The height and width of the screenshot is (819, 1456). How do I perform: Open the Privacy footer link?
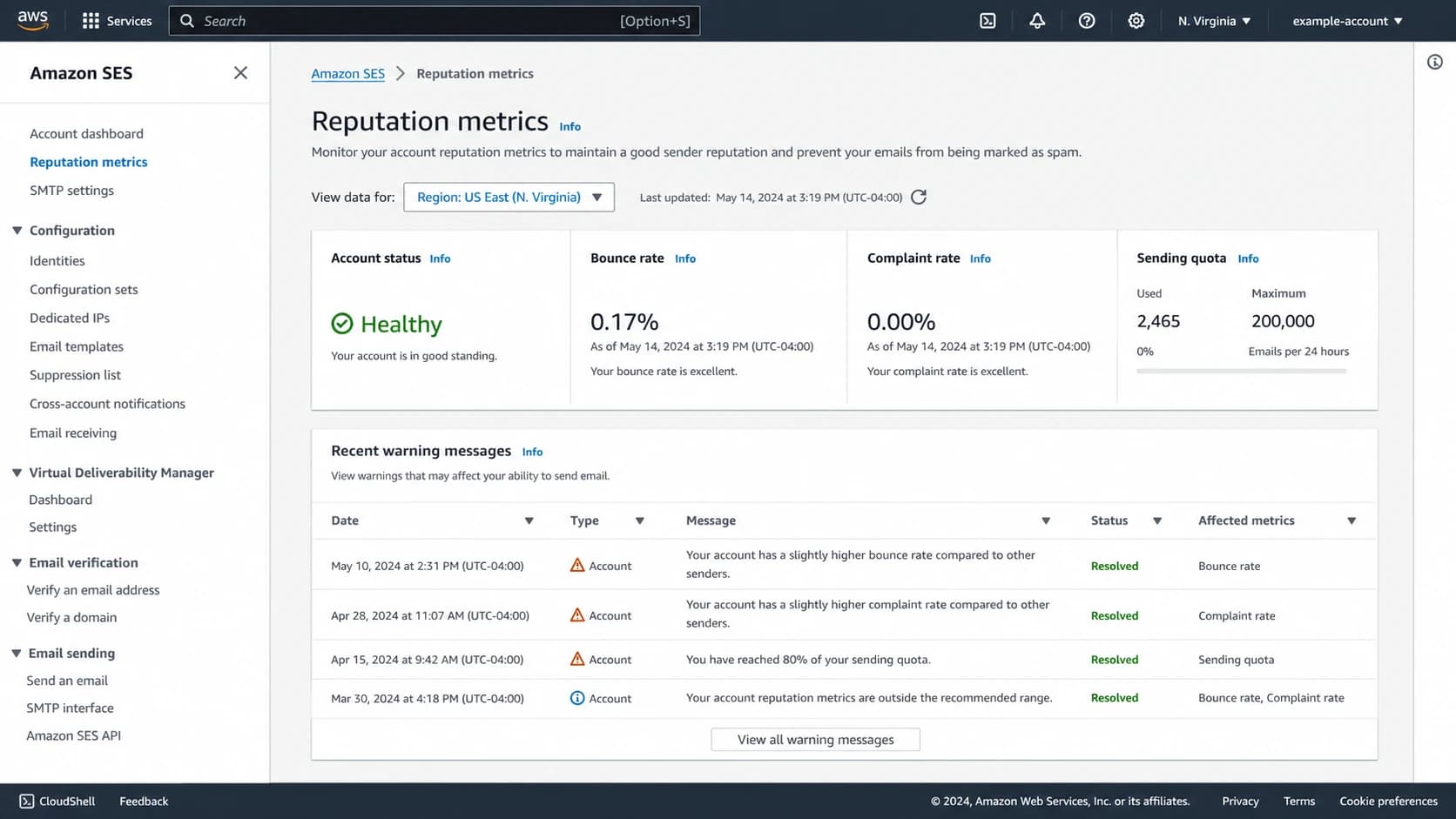1240,801
